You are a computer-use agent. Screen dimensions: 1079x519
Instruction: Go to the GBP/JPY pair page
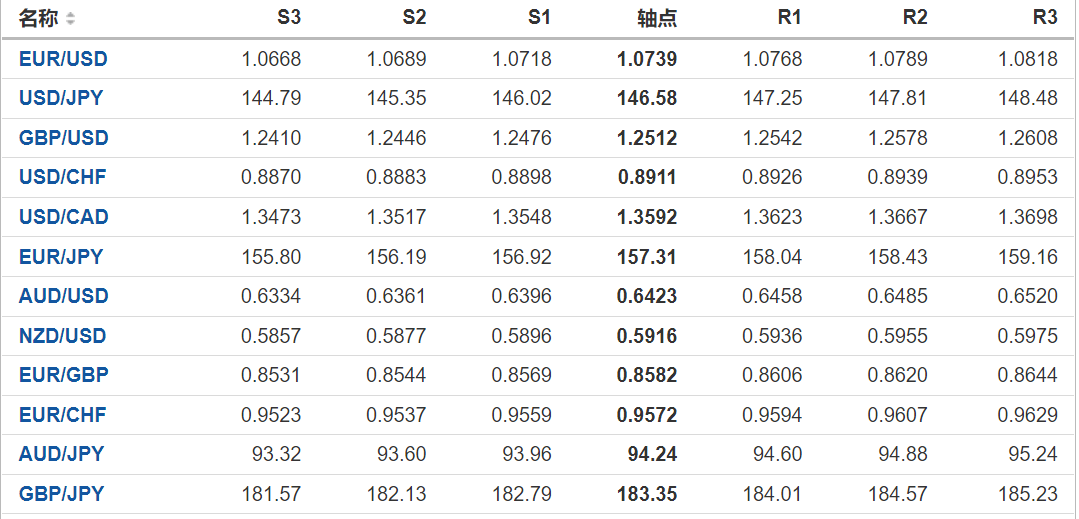pos(61,494)
